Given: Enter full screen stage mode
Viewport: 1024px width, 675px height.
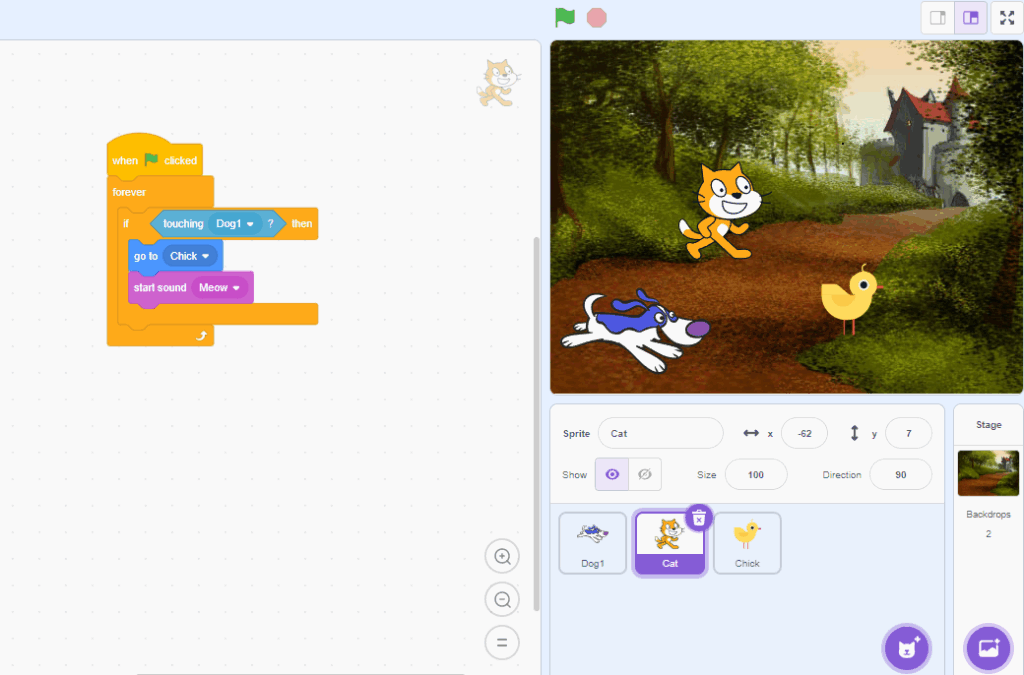Looking at the screenshot, I should (1007, 18).
